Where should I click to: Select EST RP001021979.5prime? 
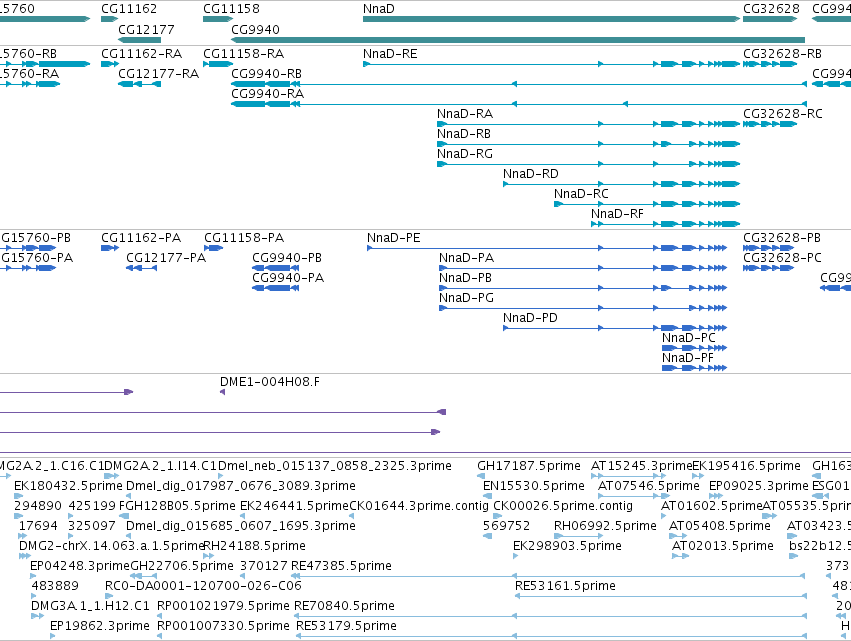(160, 616)
